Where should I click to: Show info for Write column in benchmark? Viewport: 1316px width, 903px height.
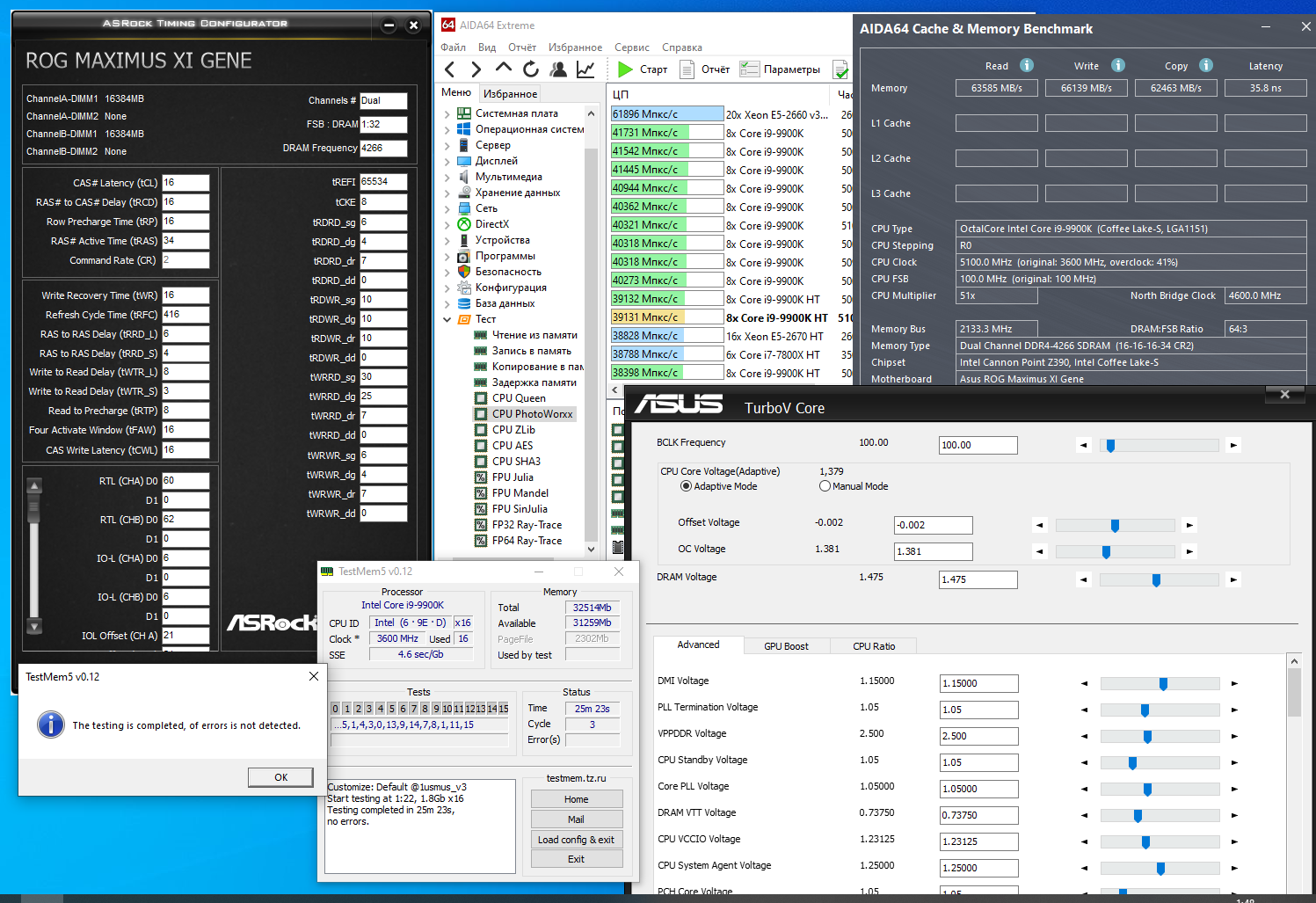click(1118, 65)
